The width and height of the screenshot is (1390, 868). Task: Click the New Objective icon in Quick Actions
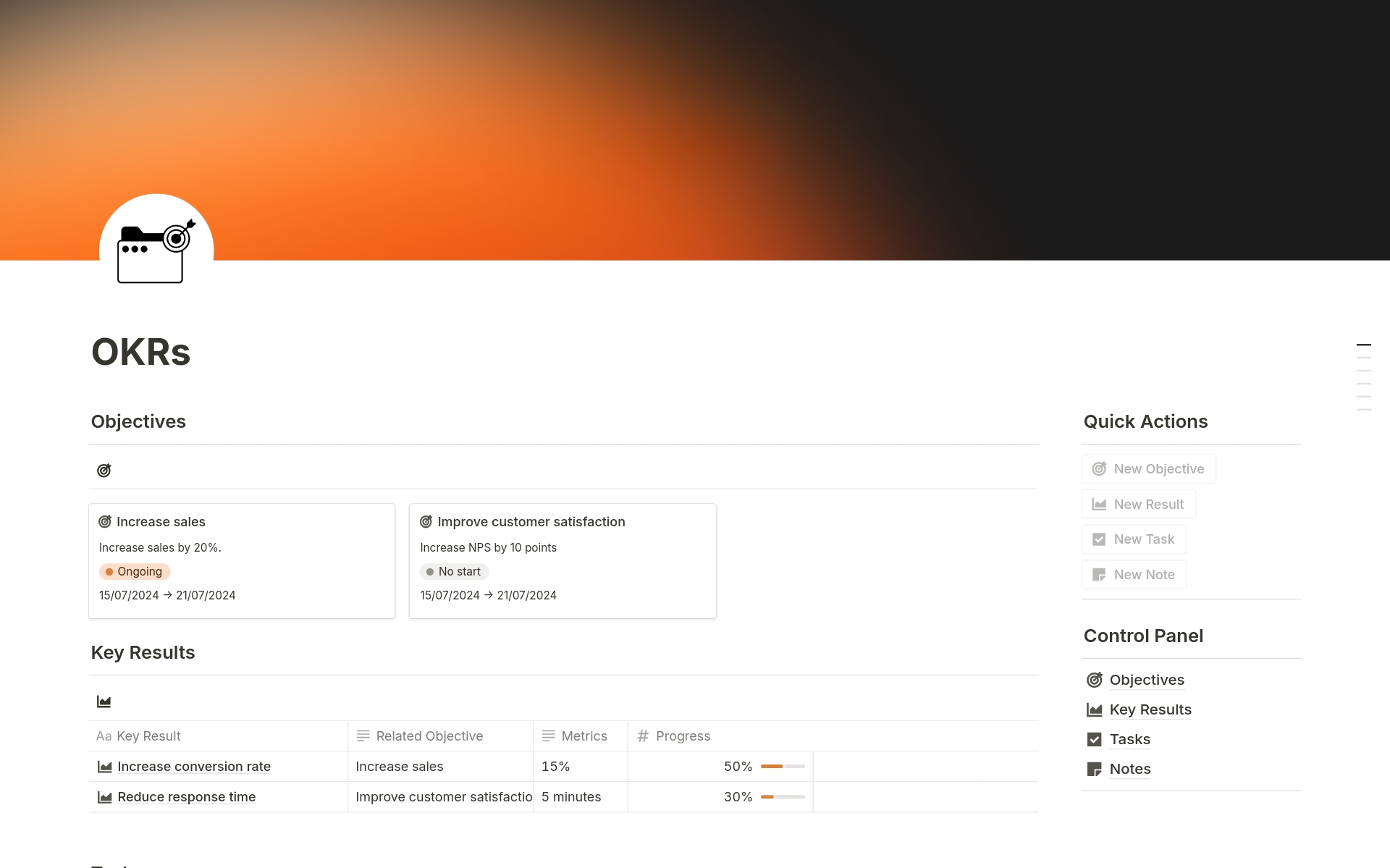1098,468
